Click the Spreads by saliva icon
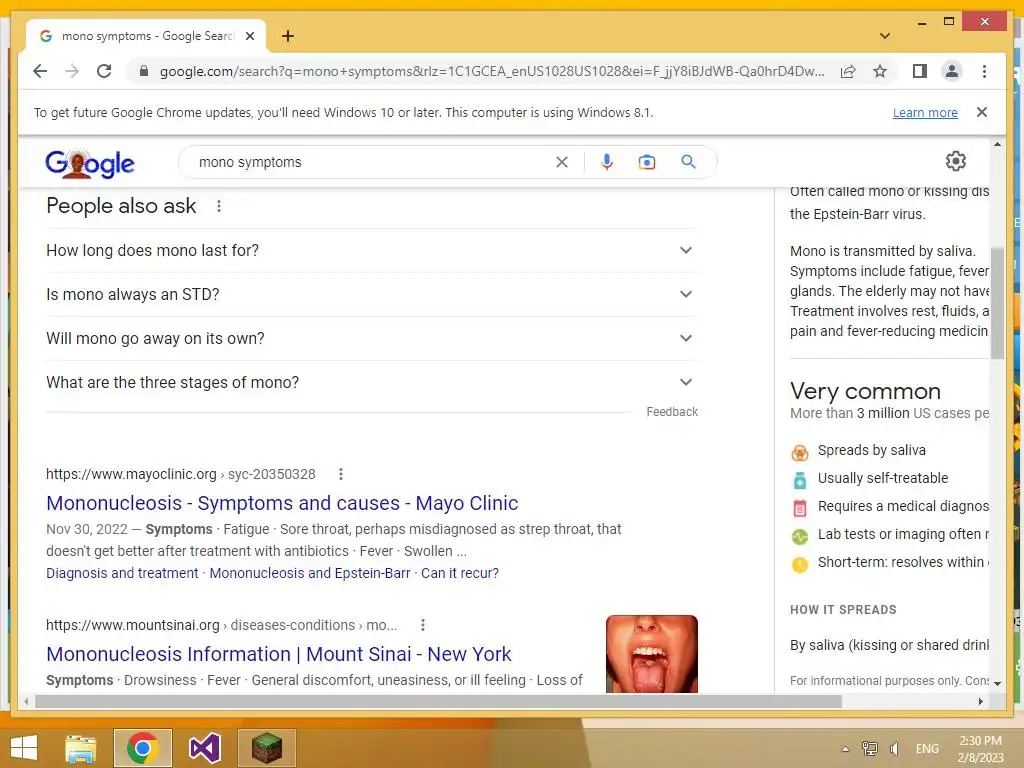This screenshot has width=1024, height=768. (x=799, y=452)
